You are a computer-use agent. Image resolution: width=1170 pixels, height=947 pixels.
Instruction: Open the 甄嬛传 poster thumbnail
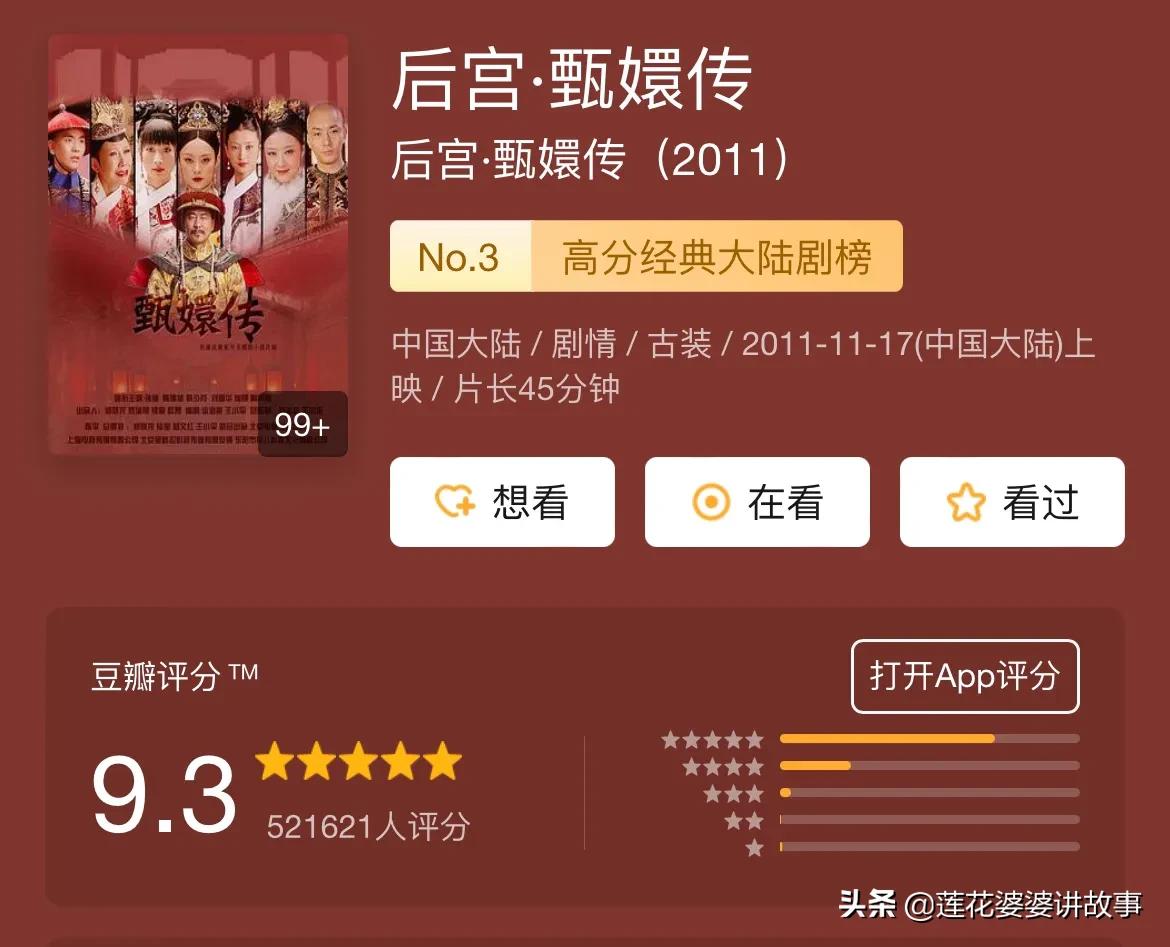[x=198, y=245]
